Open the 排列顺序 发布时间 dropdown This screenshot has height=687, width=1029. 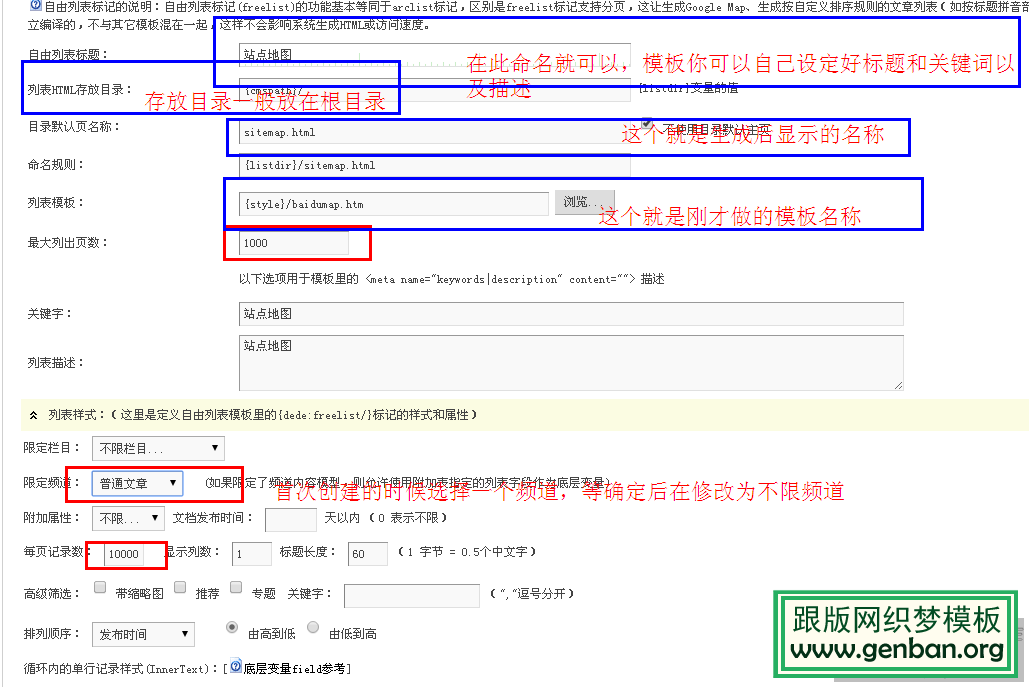[x=143, y=635]
